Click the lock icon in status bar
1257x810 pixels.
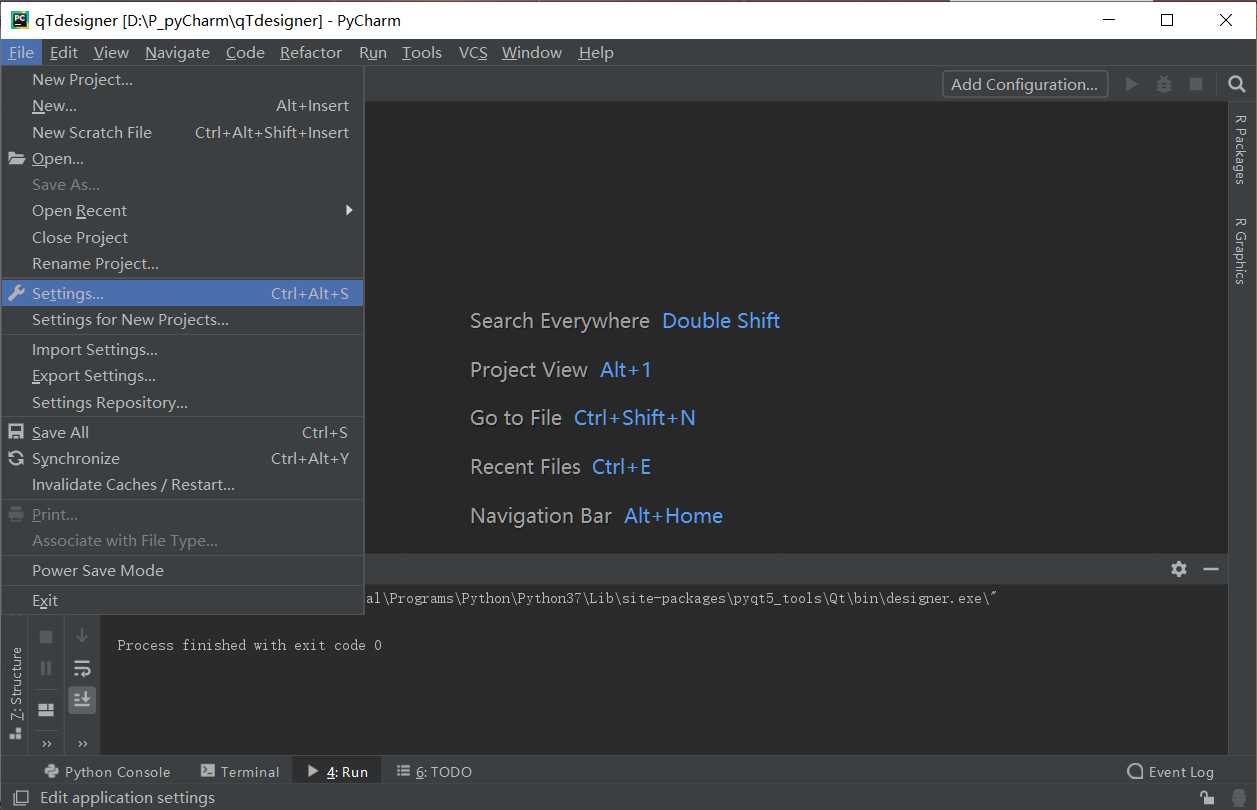coord(1208,798)
